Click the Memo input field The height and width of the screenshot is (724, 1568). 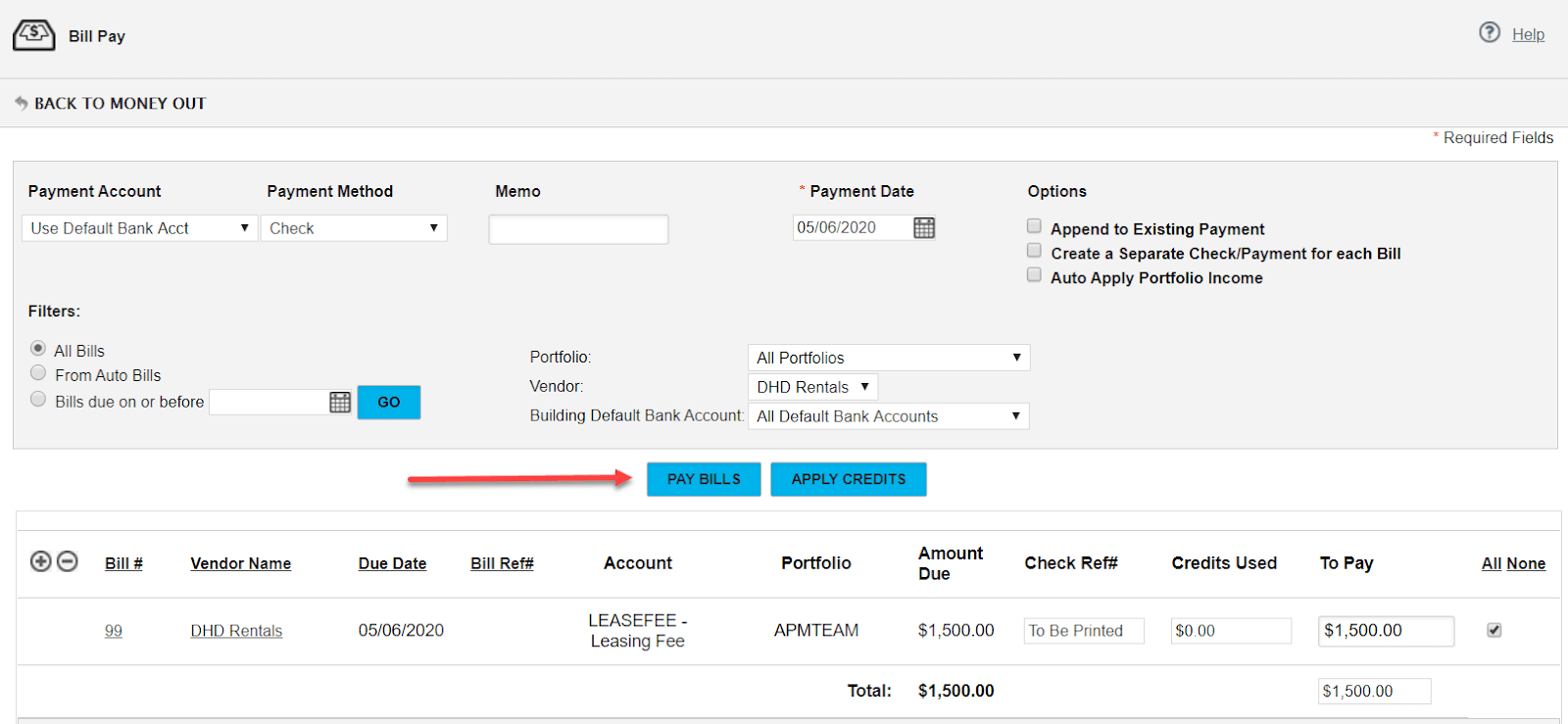(x=578, y=229)
